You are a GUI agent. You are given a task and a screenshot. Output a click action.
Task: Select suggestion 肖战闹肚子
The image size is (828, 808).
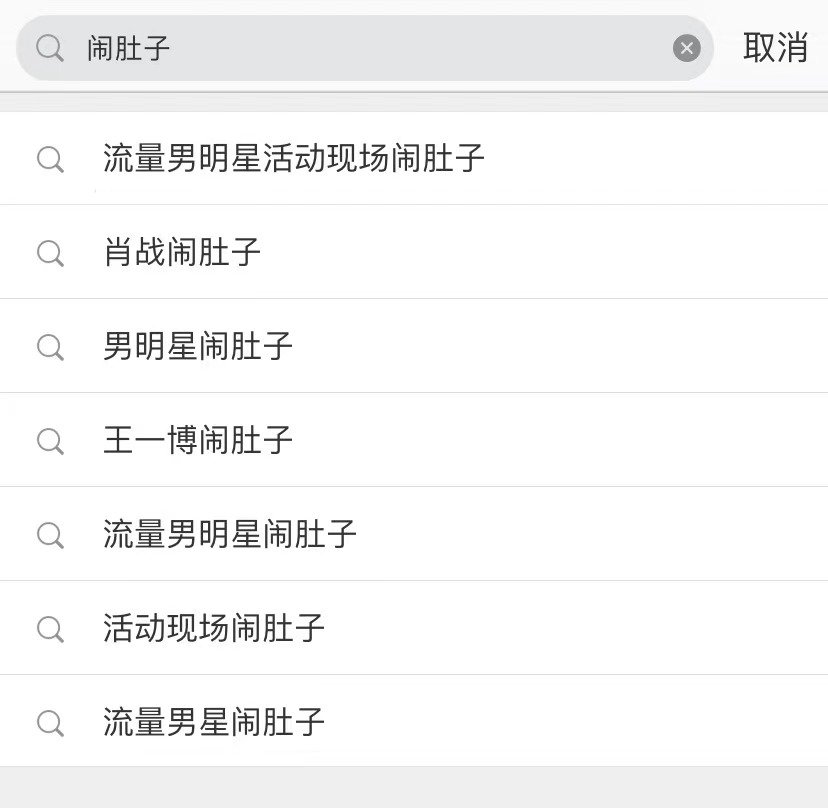(182, 252)
